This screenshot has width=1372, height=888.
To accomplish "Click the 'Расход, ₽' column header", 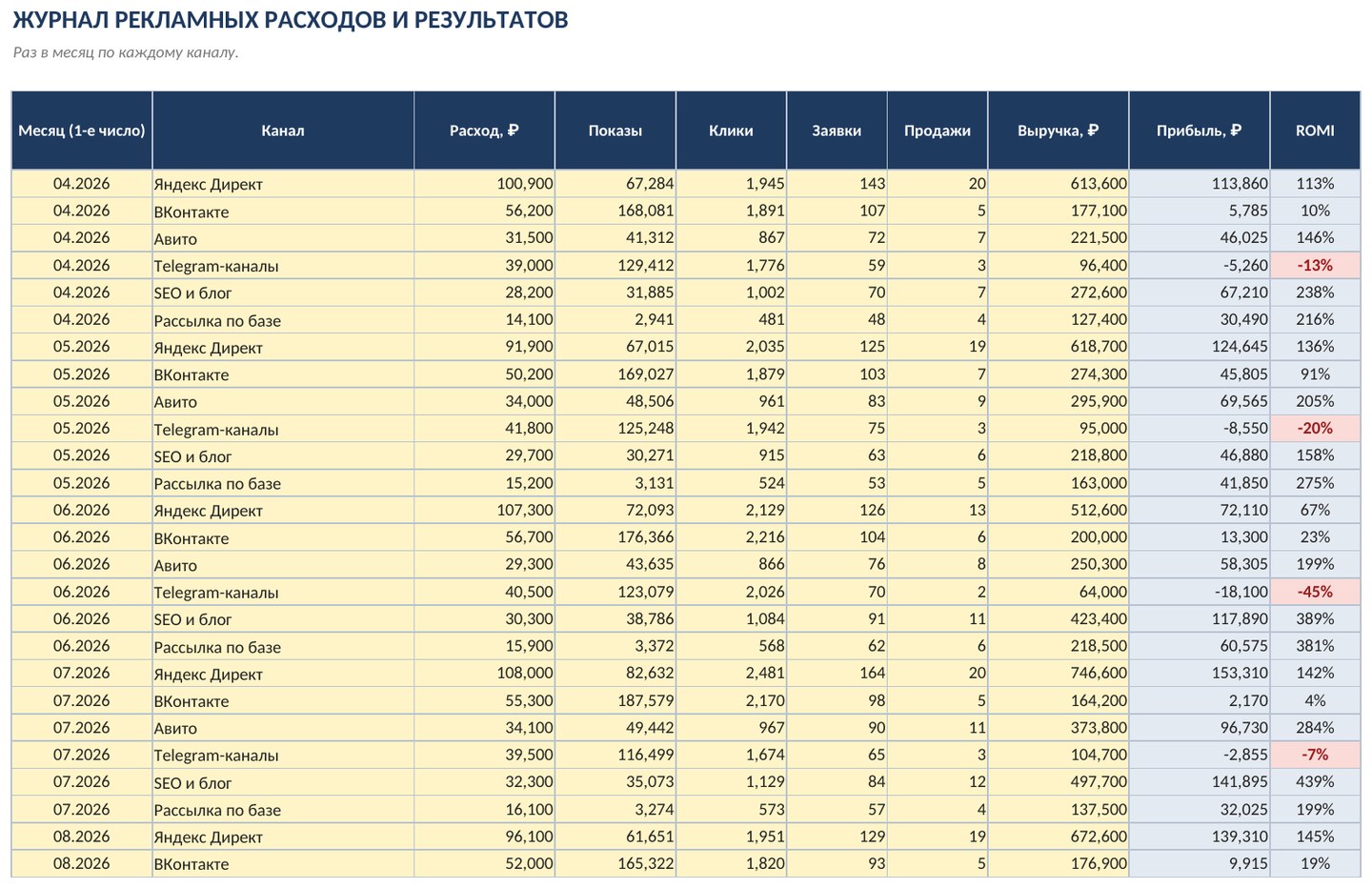I will (484, 131).
